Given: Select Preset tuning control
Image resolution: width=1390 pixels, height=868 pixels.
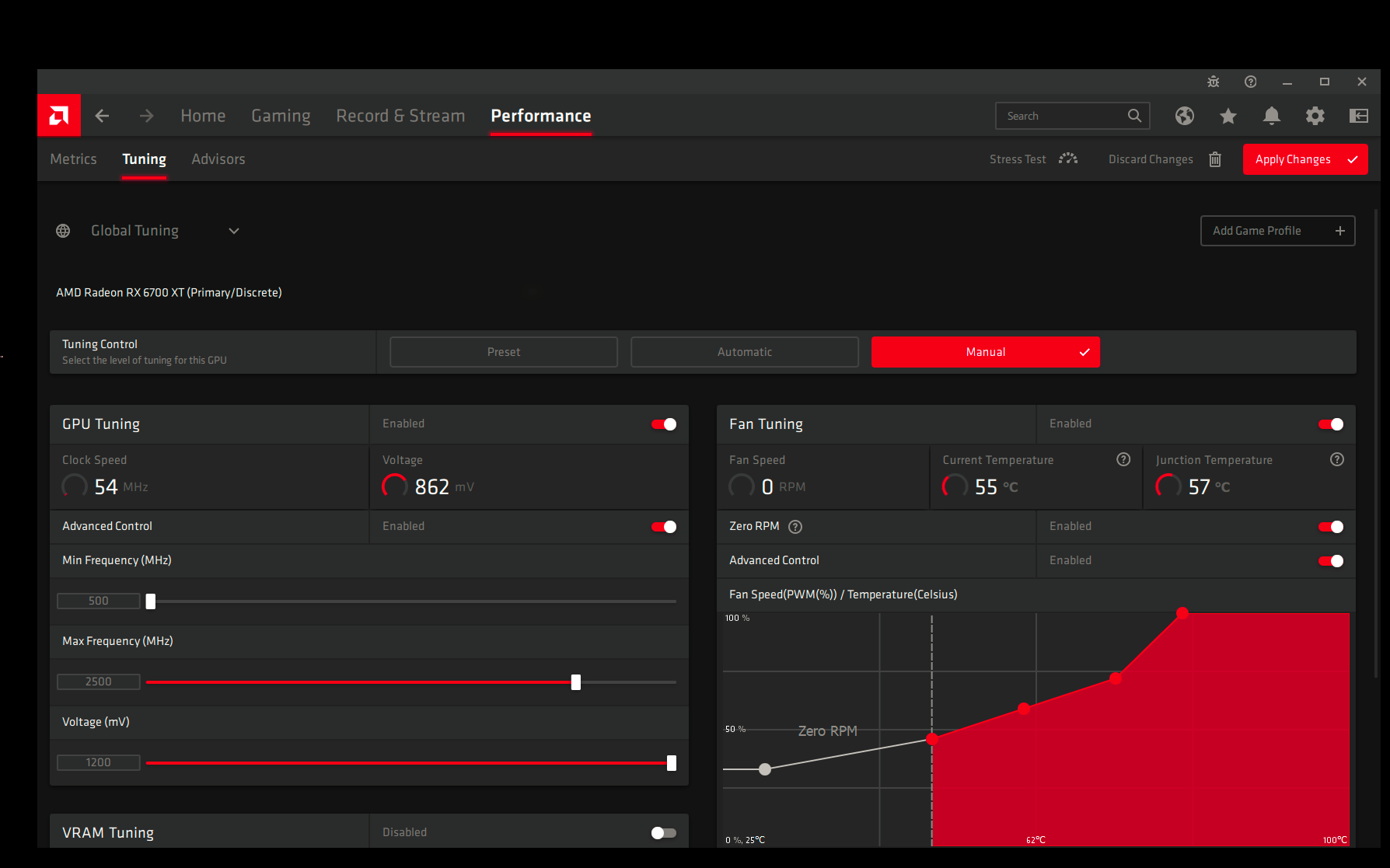Looking at the screenshot, I should [504, 352].
